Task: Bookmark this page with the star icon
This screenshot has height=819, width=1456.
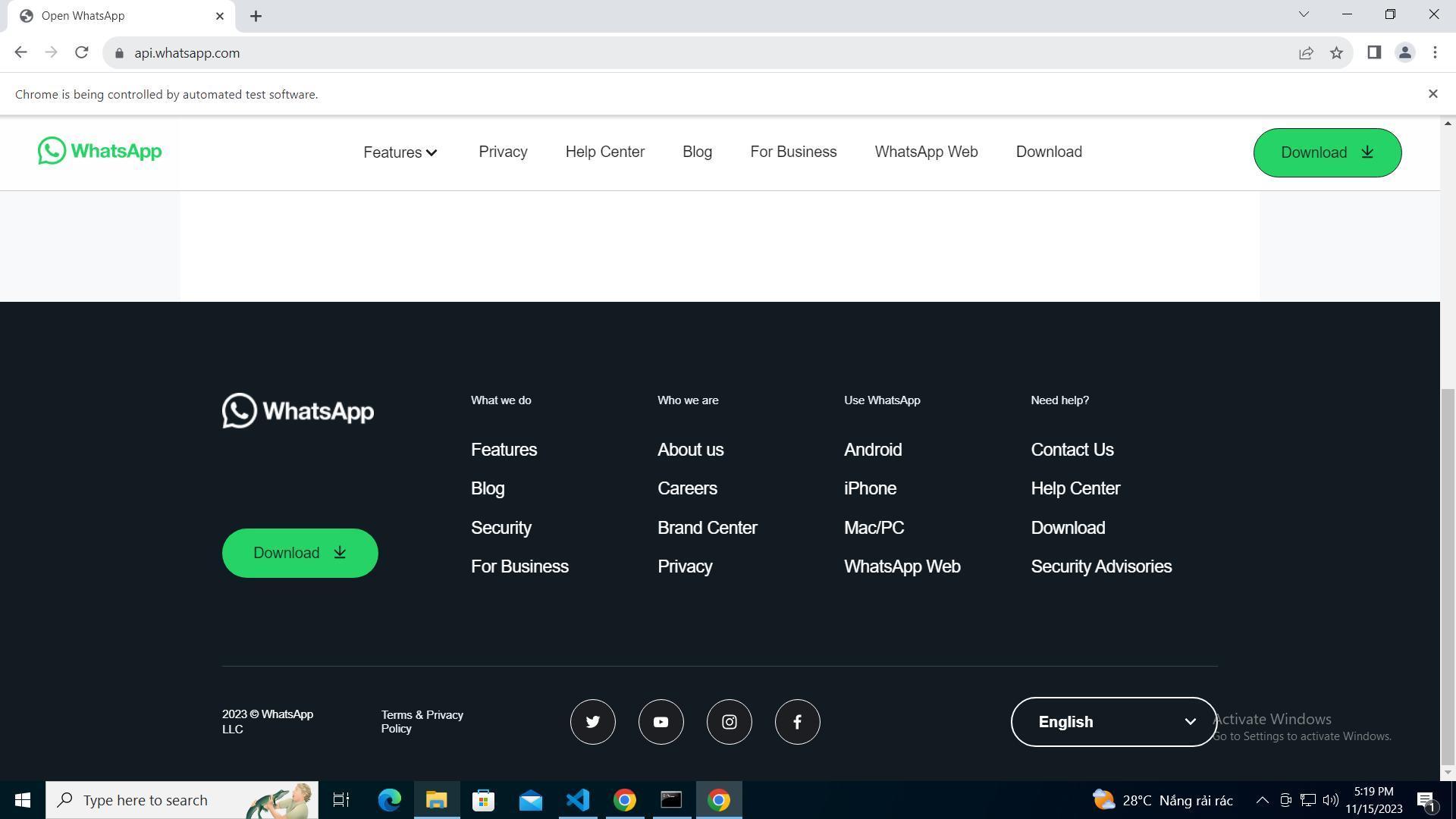Action: [x=1336, y=52]
